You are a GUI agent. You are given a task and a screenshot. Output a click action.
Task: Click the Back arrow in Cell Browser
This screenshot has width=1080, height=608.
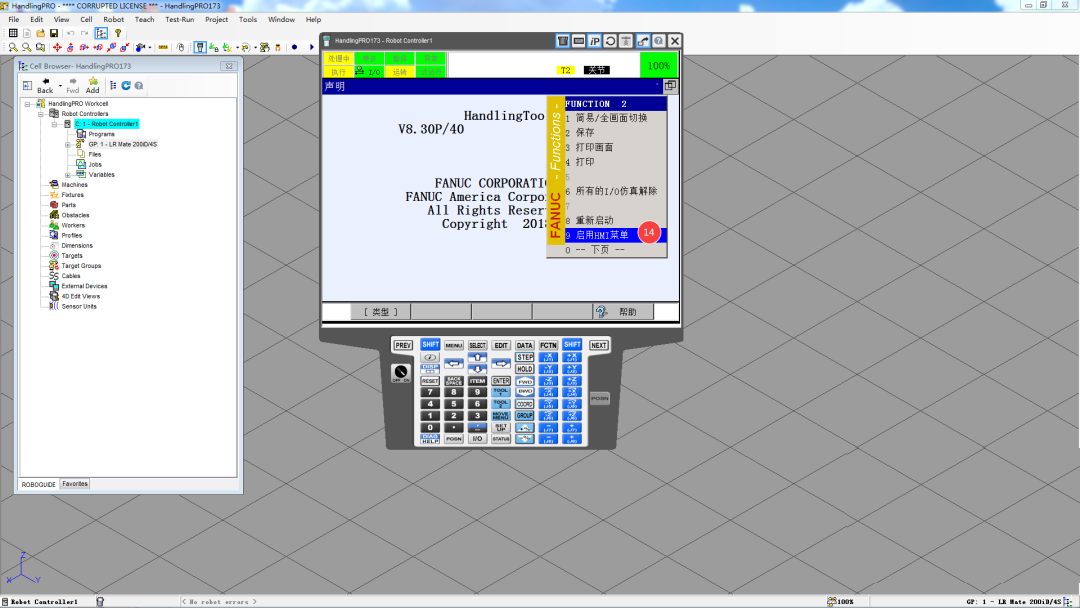45,85
